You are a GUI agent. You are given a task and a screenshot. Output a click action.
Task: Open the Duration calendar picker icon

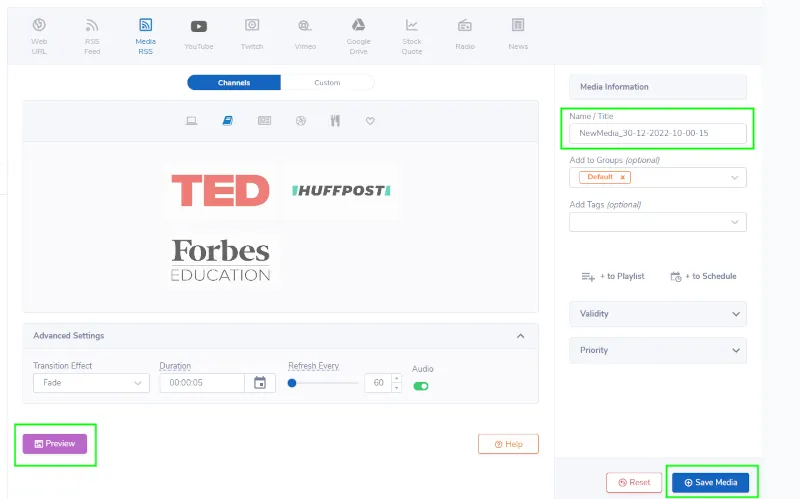click(x=260, y=383)
